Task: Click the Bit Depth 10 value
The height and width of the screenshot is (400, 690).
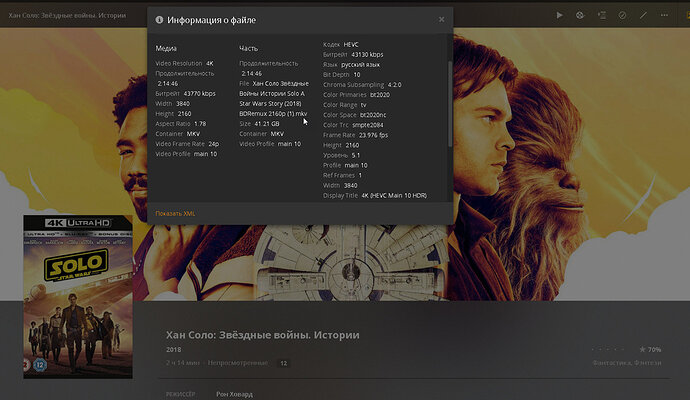Action: coord(357,75)
